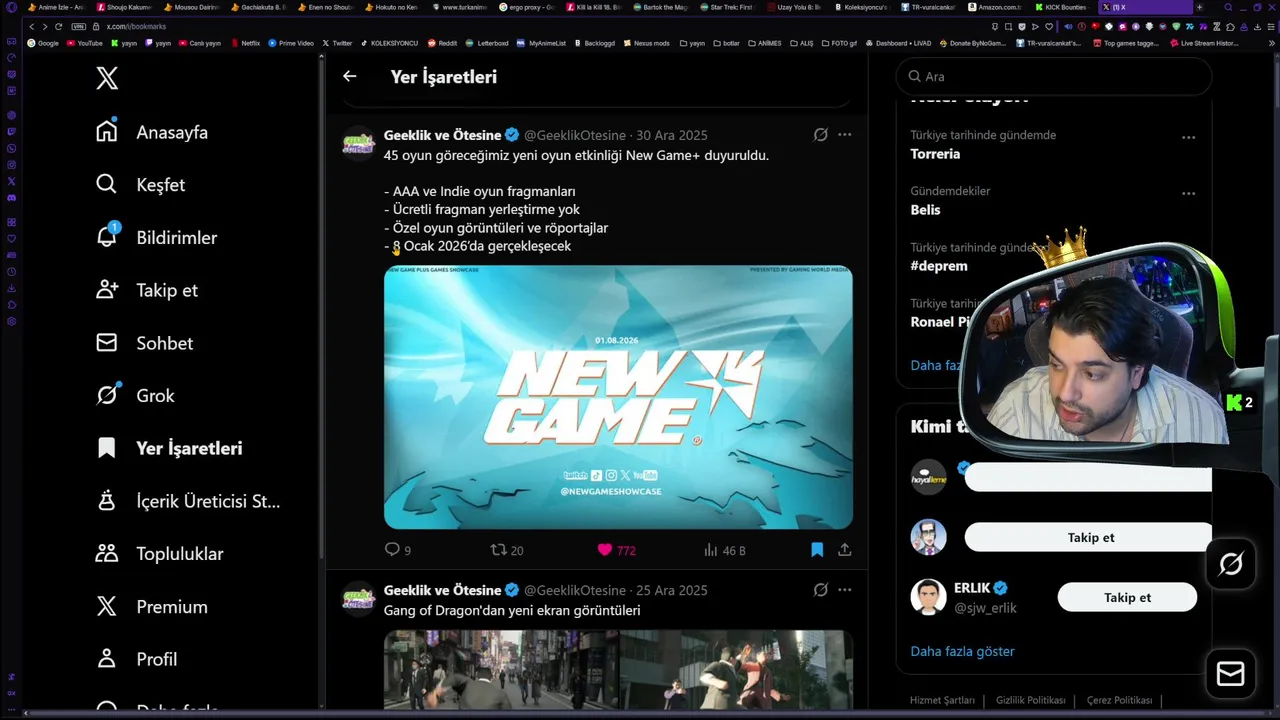The height and width of the screenshot is (720, 1280).
Task: Click in Ara search field
Action: 1054,76
